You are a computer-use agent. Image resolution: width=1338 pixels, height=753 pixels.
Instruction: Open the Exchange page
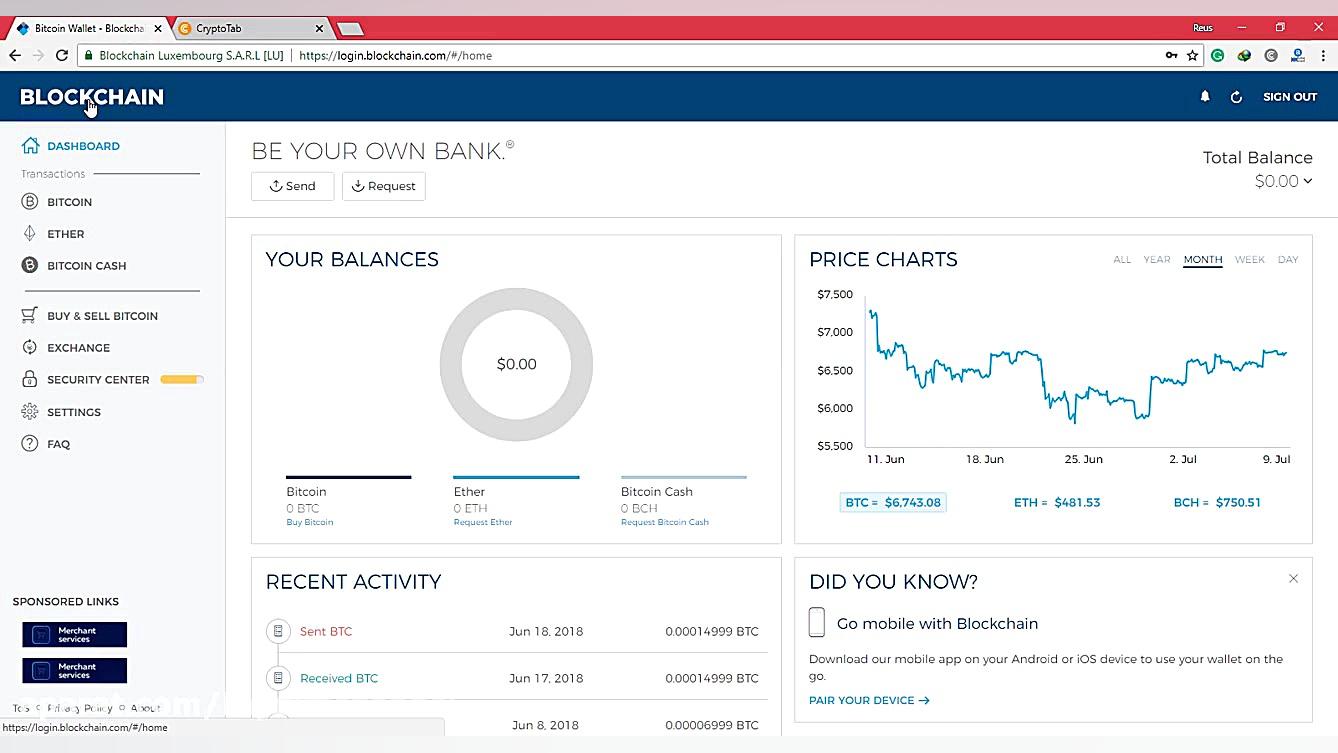[x=78, y=348]
